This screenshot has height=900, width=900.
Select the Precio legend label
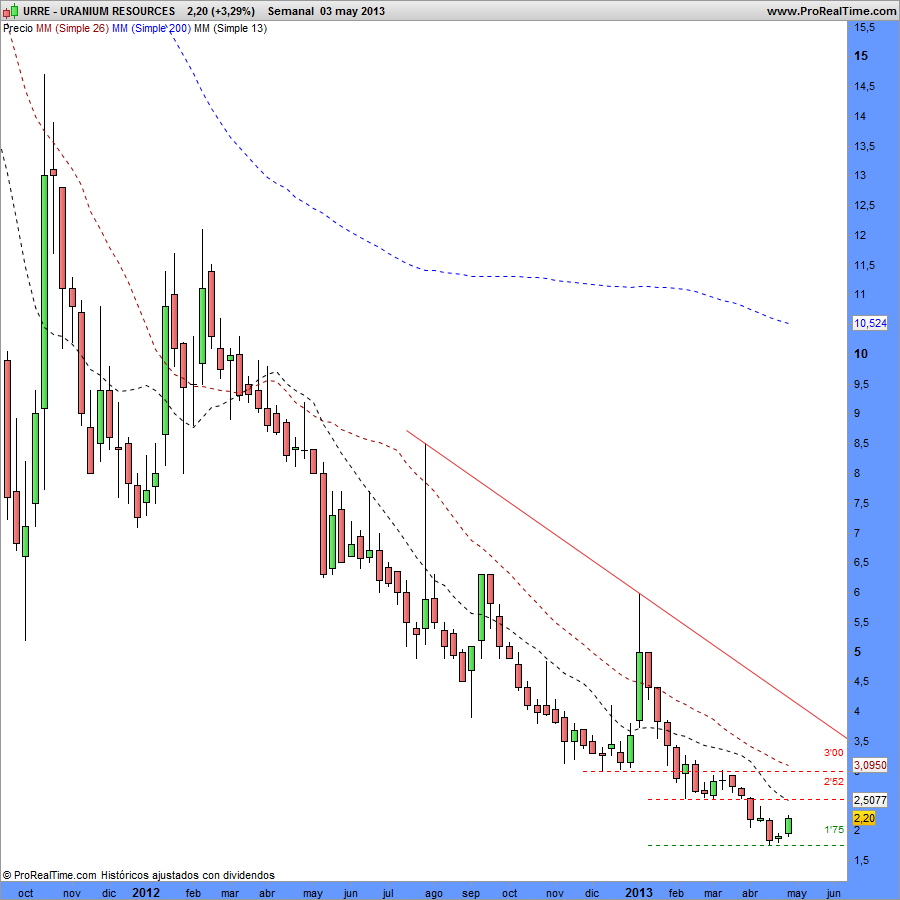coord(18,28)
